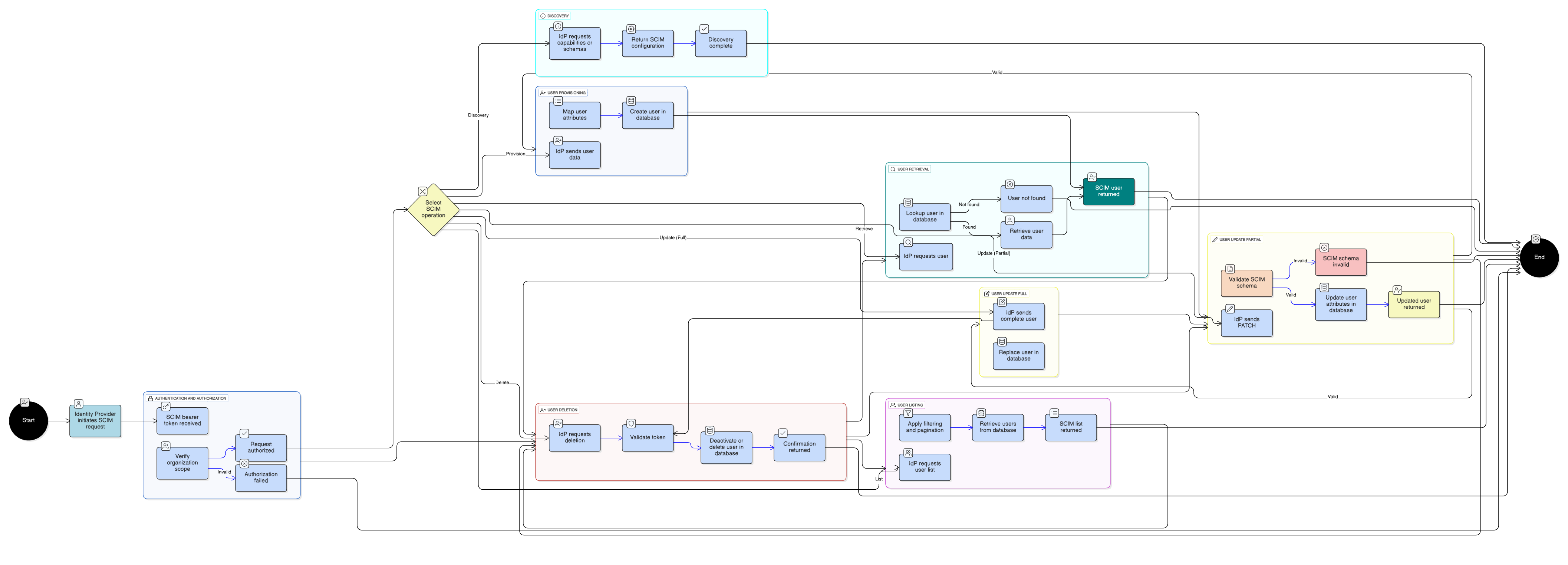Click the 'Provision' edge label

[515, 154]
